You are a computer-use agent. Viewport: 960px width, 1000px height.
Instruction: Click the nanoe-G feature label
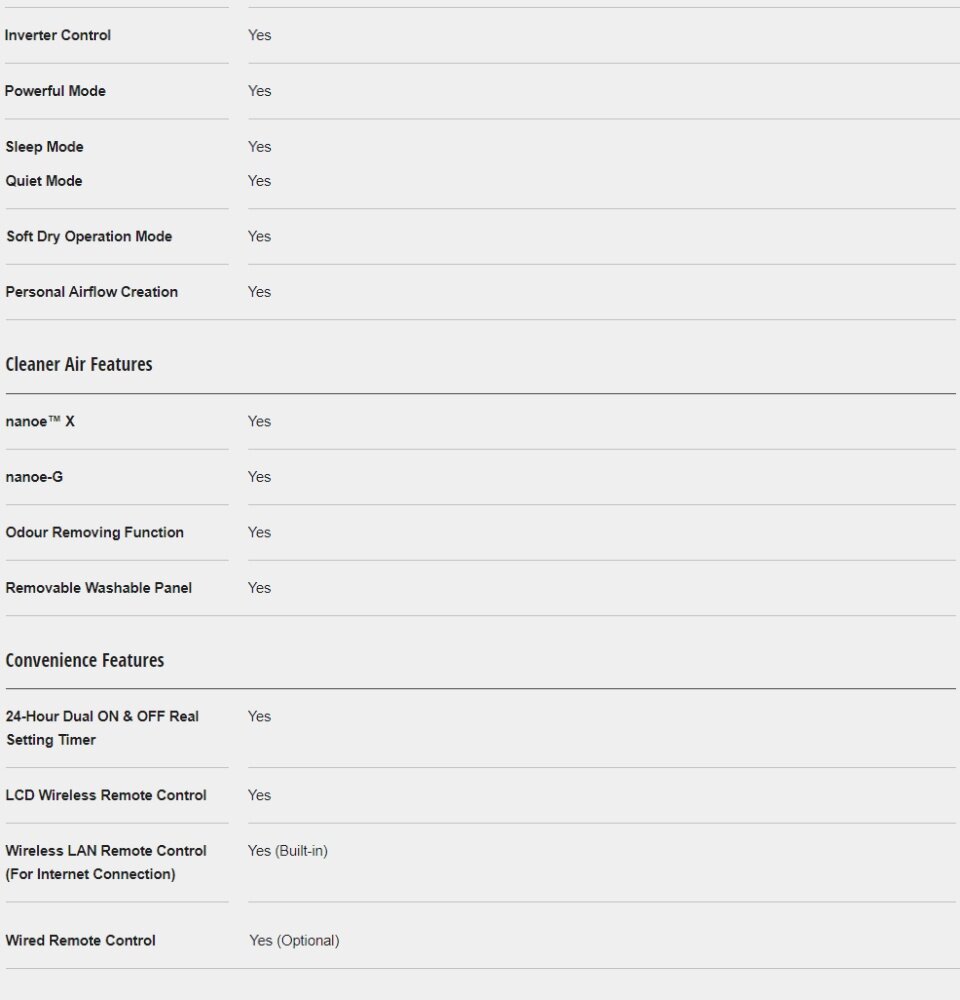(34, 476)
